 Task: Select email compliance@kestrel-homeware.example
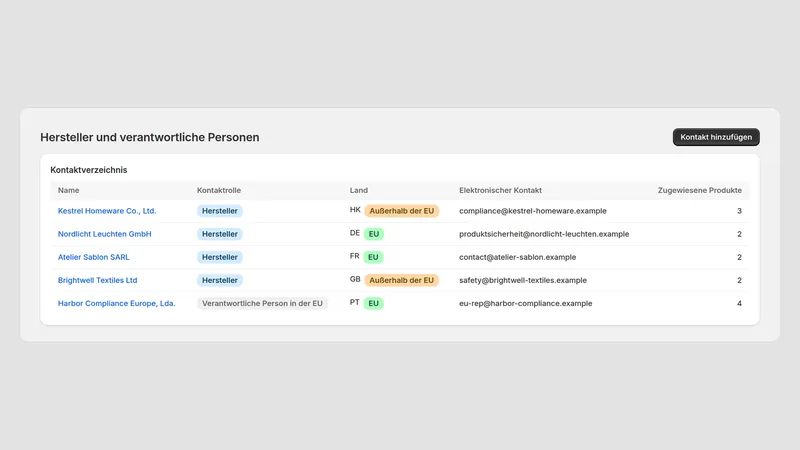(x=533, y=211)
